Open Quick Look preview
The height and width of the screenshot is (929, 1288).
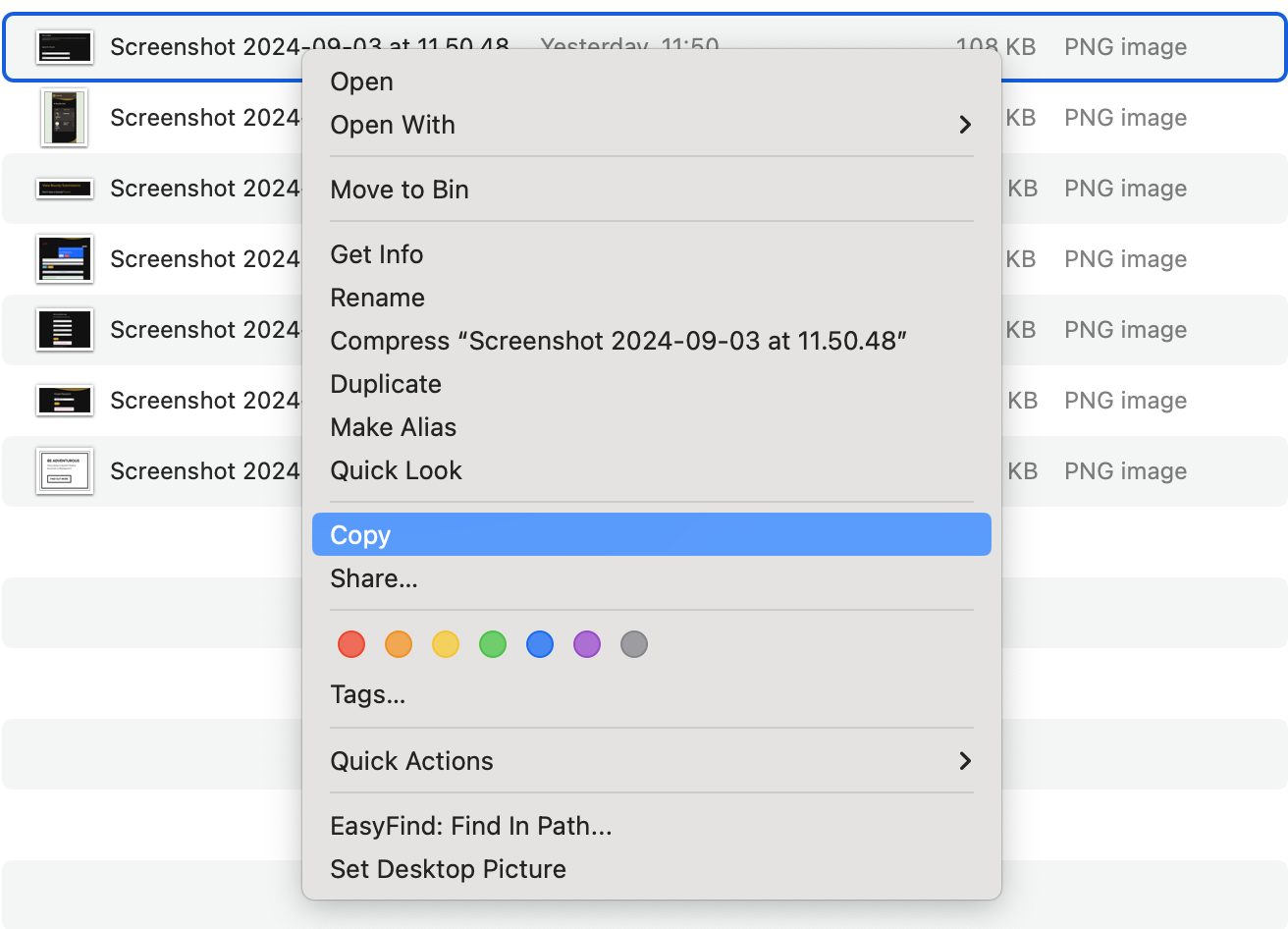coord(397,470)
